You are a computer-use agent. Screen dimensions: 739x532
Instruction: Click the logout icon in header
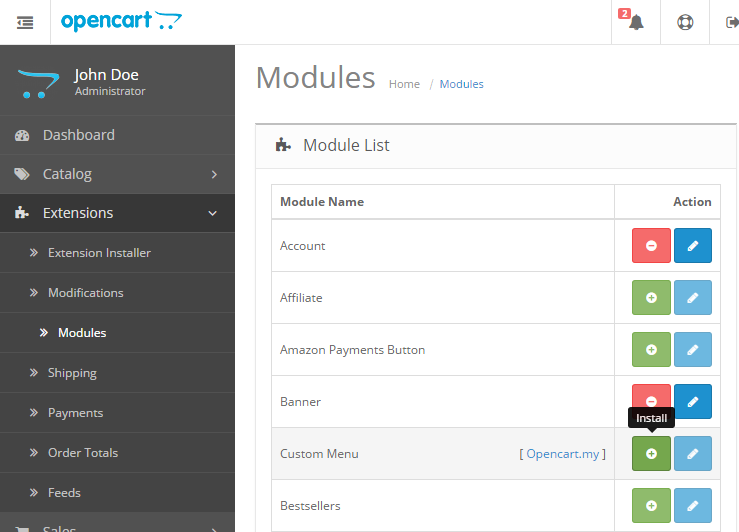[730, 22]
